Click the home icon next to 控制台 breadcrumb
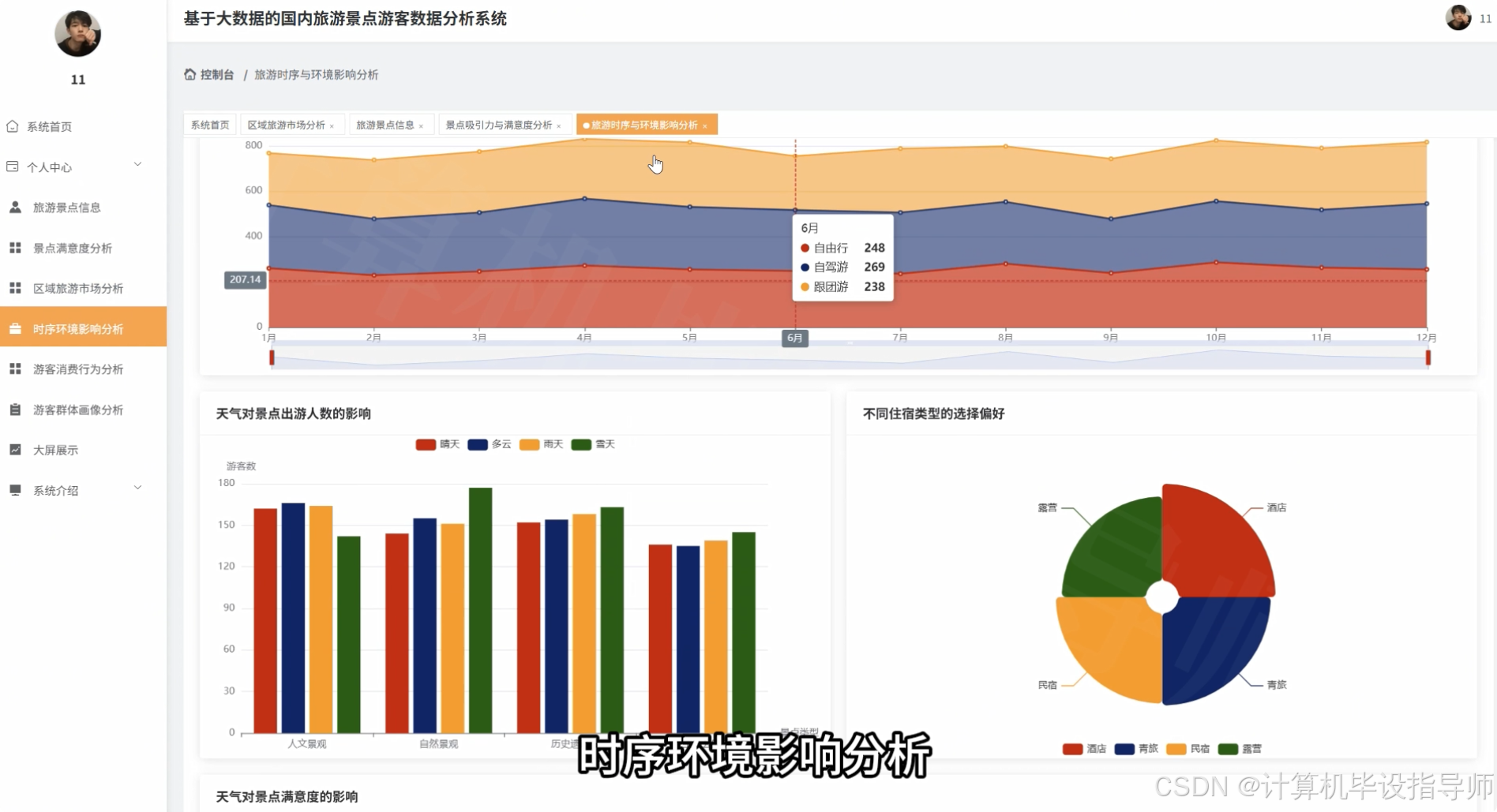The height and width of the screenshot is (812, 1497). tap(189, 74)
